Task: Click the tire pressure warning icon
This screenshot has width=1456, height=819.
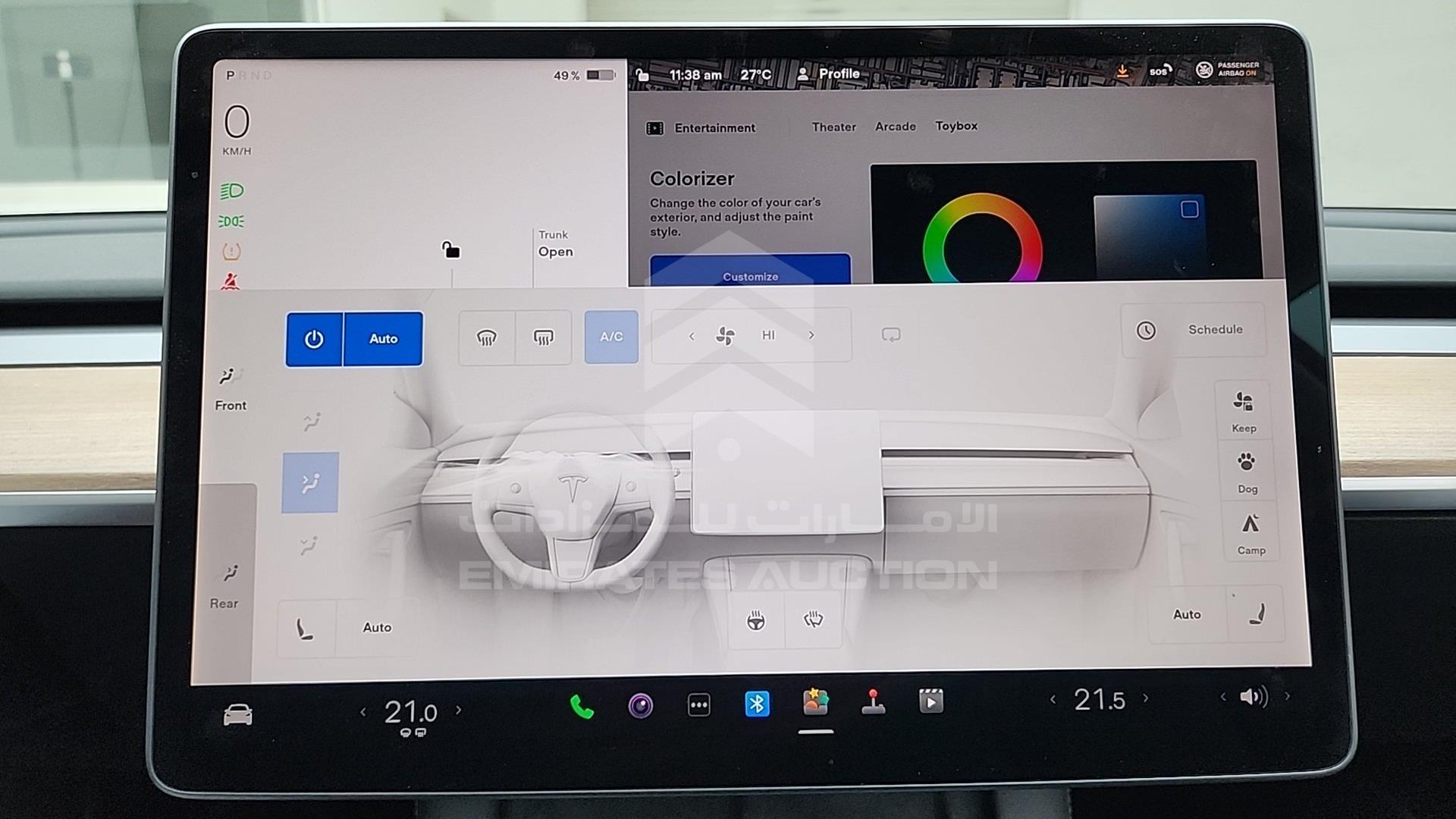Action: (x=231, y=251)
